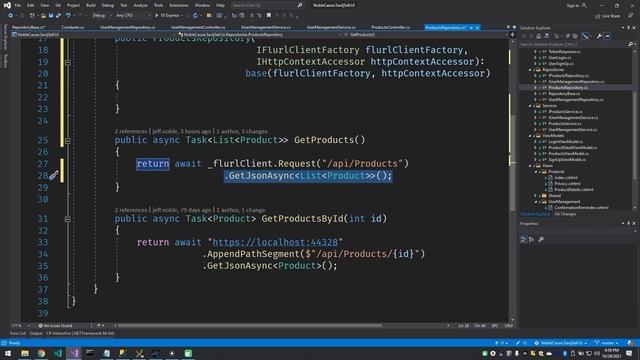Click the Visual Studio logo icon

(x=7, y=5)
